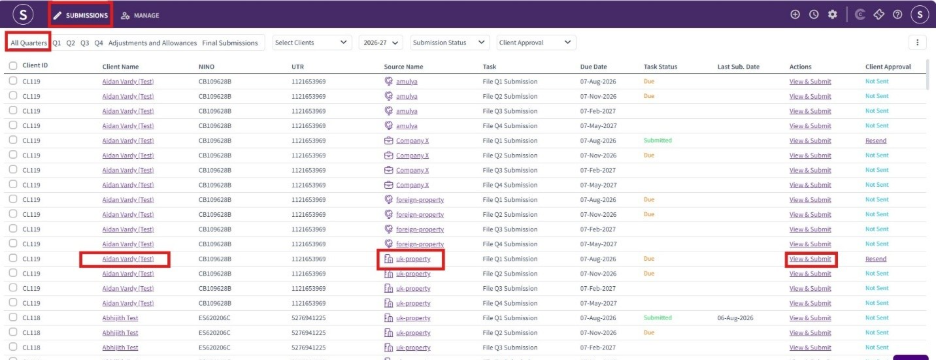Open Abhijith Test in uk-property Q2 row
This screenshot has height=360, width=936.
[120, 333]
